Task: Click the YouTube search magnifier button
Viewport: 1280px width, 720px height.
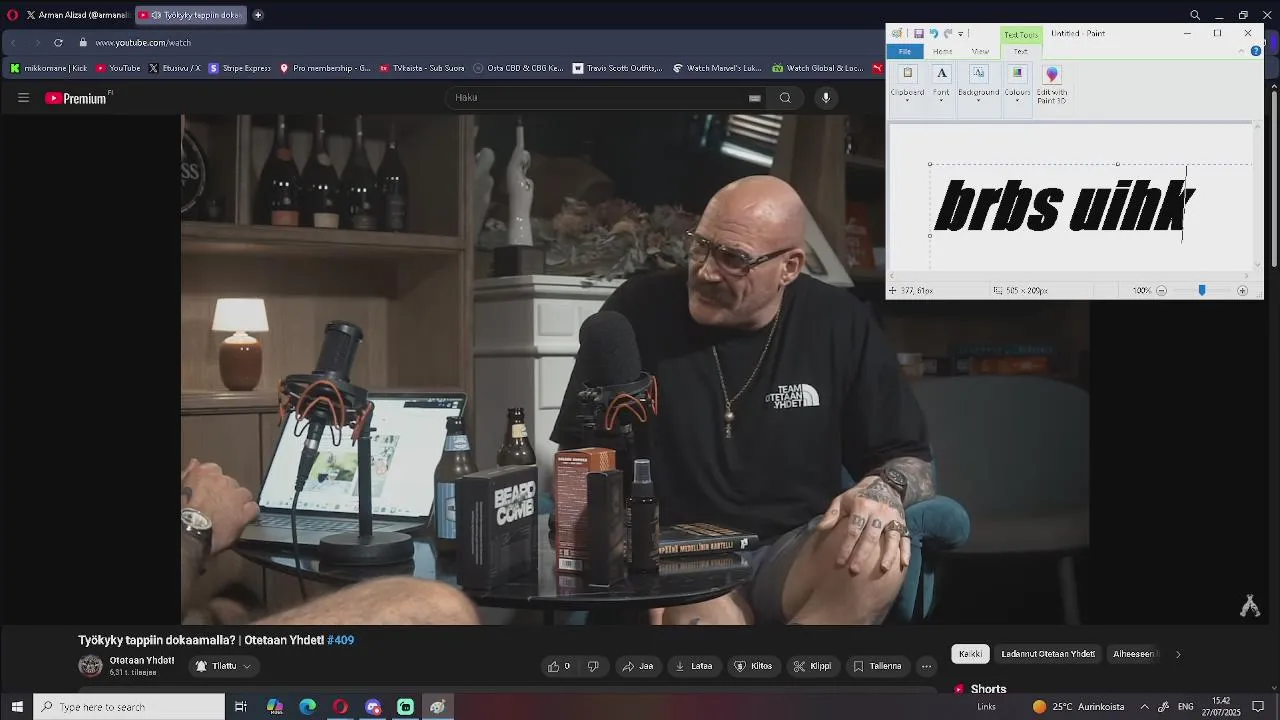Action: click(x=785, y=97)
